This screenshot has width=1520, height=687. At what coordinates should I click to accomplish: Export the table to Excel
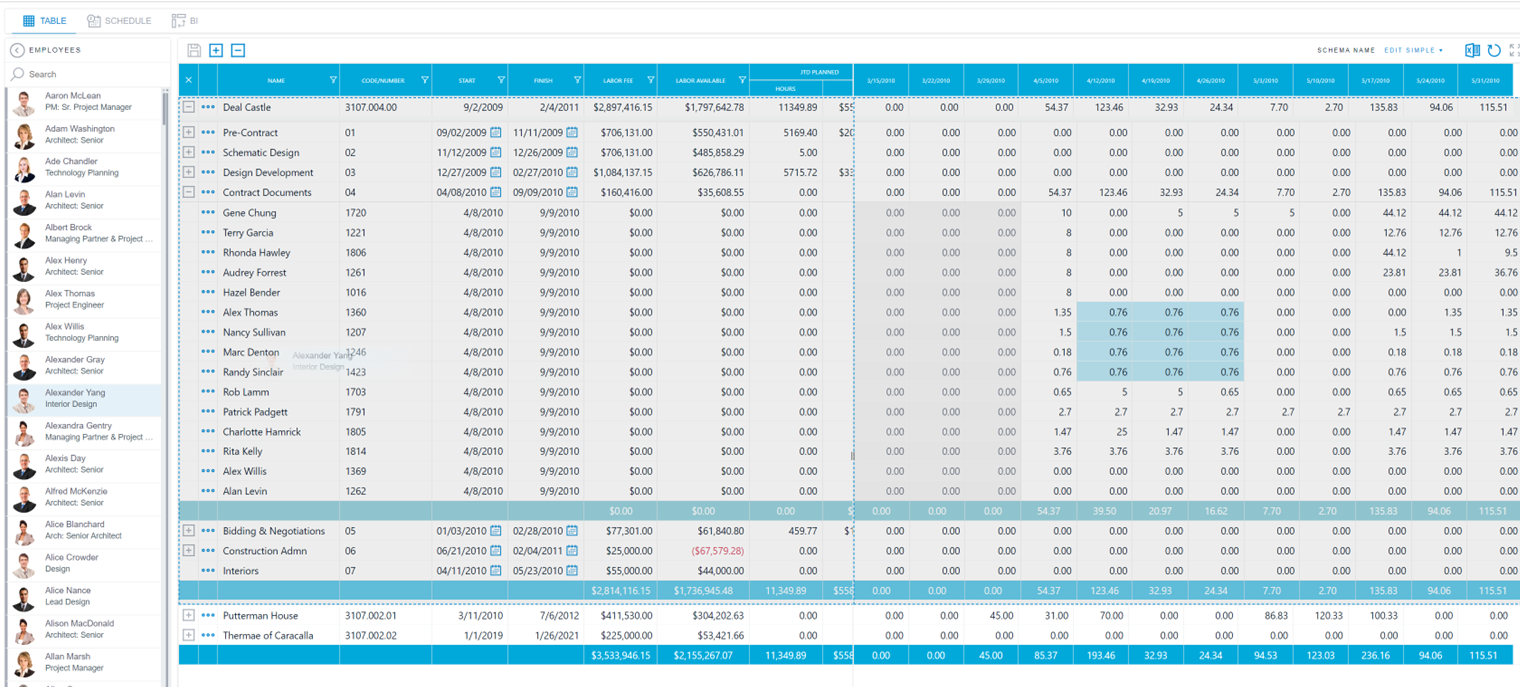click(1472, 50)
